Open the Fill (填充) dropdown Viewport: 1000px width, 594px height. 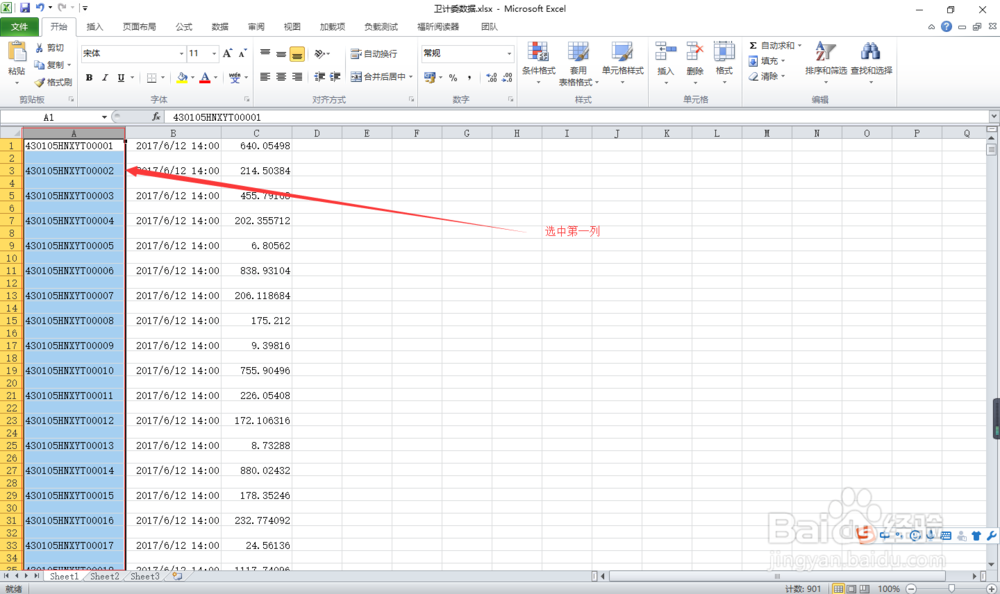[767, 61]
